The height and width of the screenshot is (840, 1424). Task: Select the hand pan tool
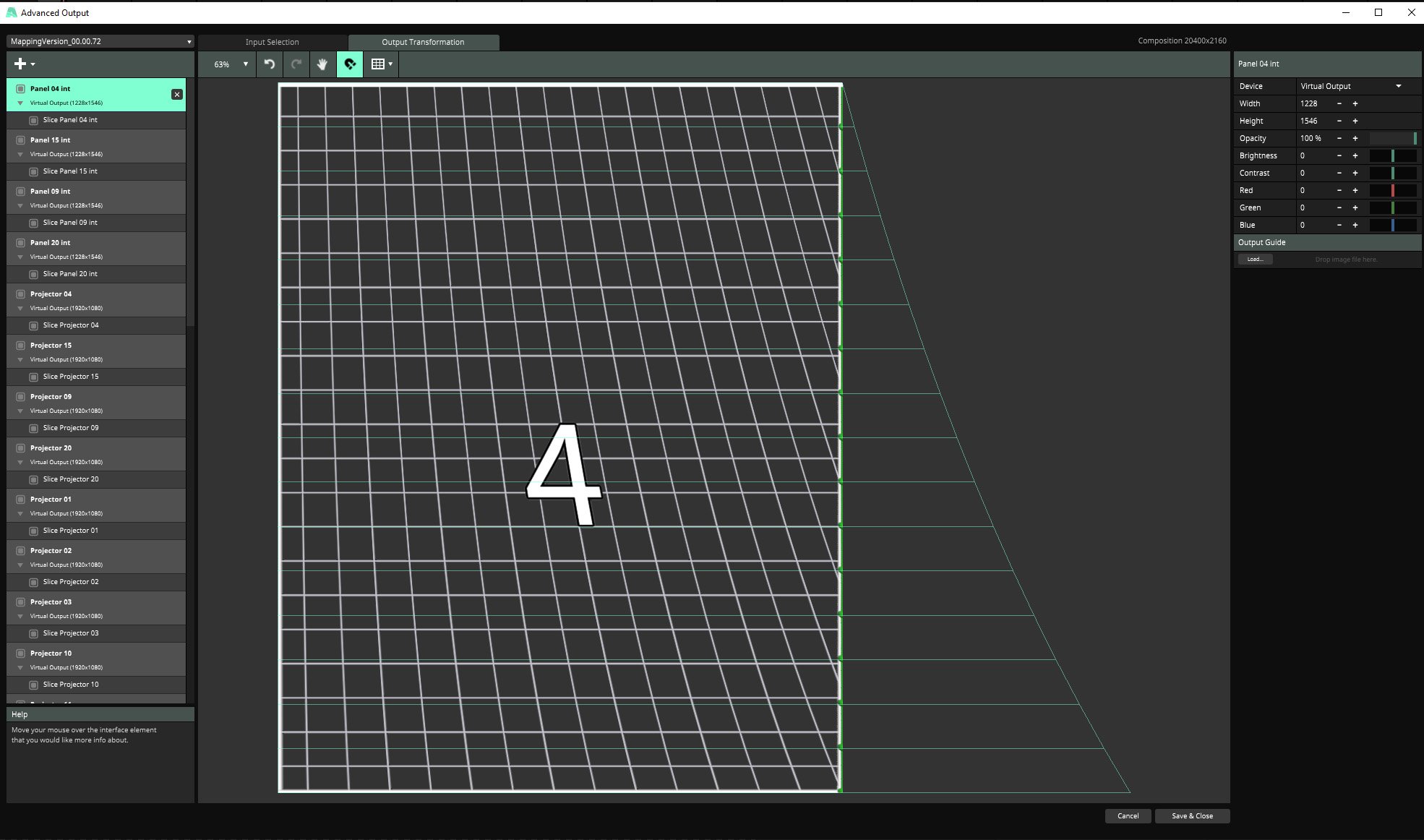click(x=322, y=64)
